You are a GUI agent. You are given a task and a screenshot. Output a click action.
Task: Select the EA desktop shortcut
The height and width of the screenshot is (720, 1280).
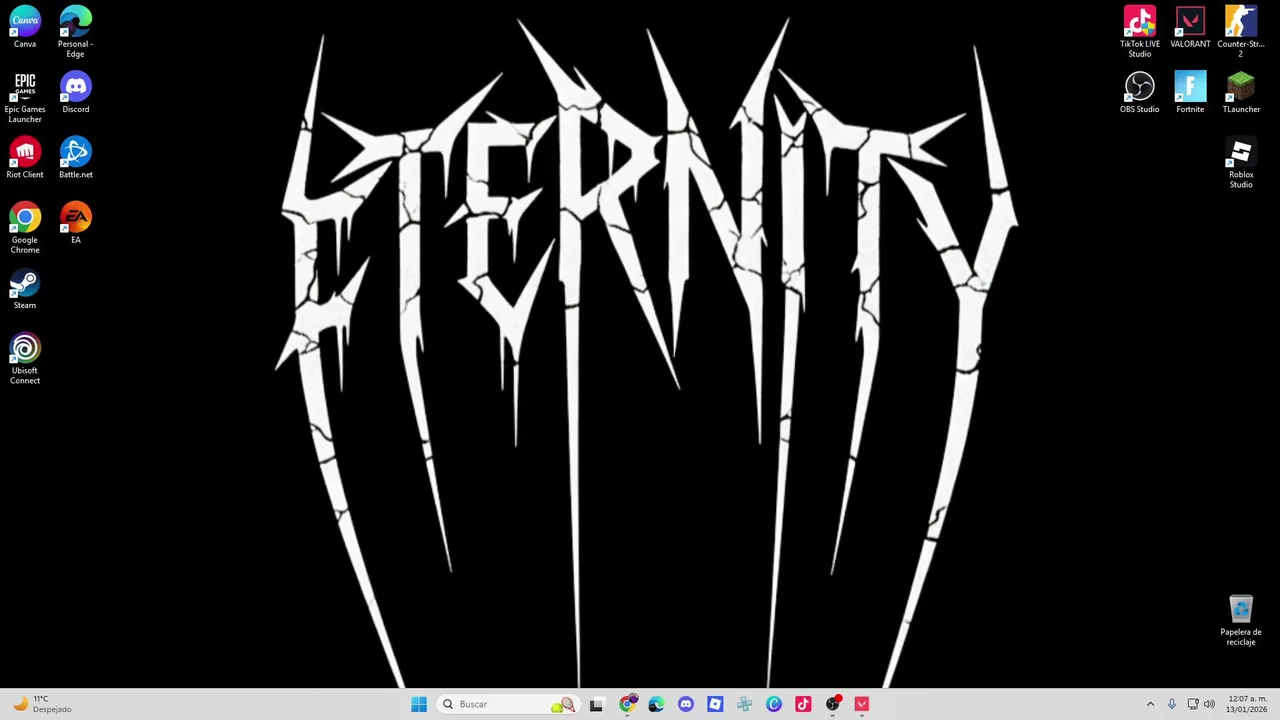point(75,223)
